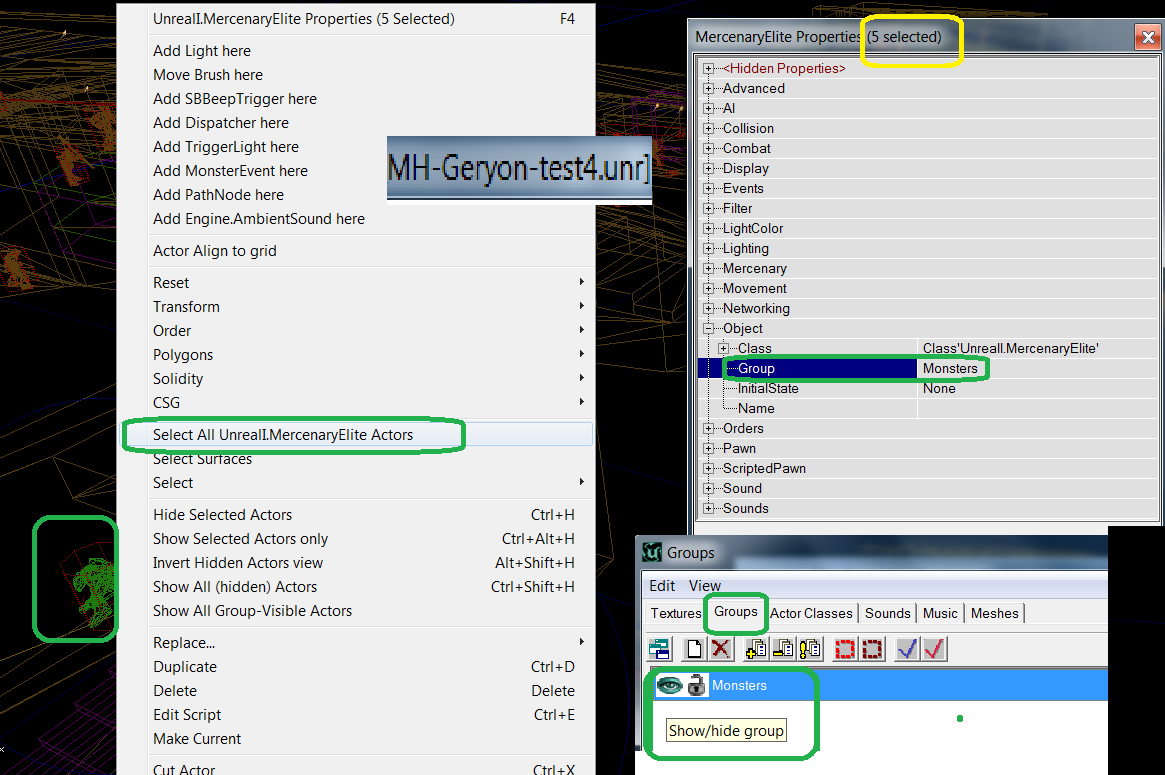Expand the Display properties category

(708, 169)
